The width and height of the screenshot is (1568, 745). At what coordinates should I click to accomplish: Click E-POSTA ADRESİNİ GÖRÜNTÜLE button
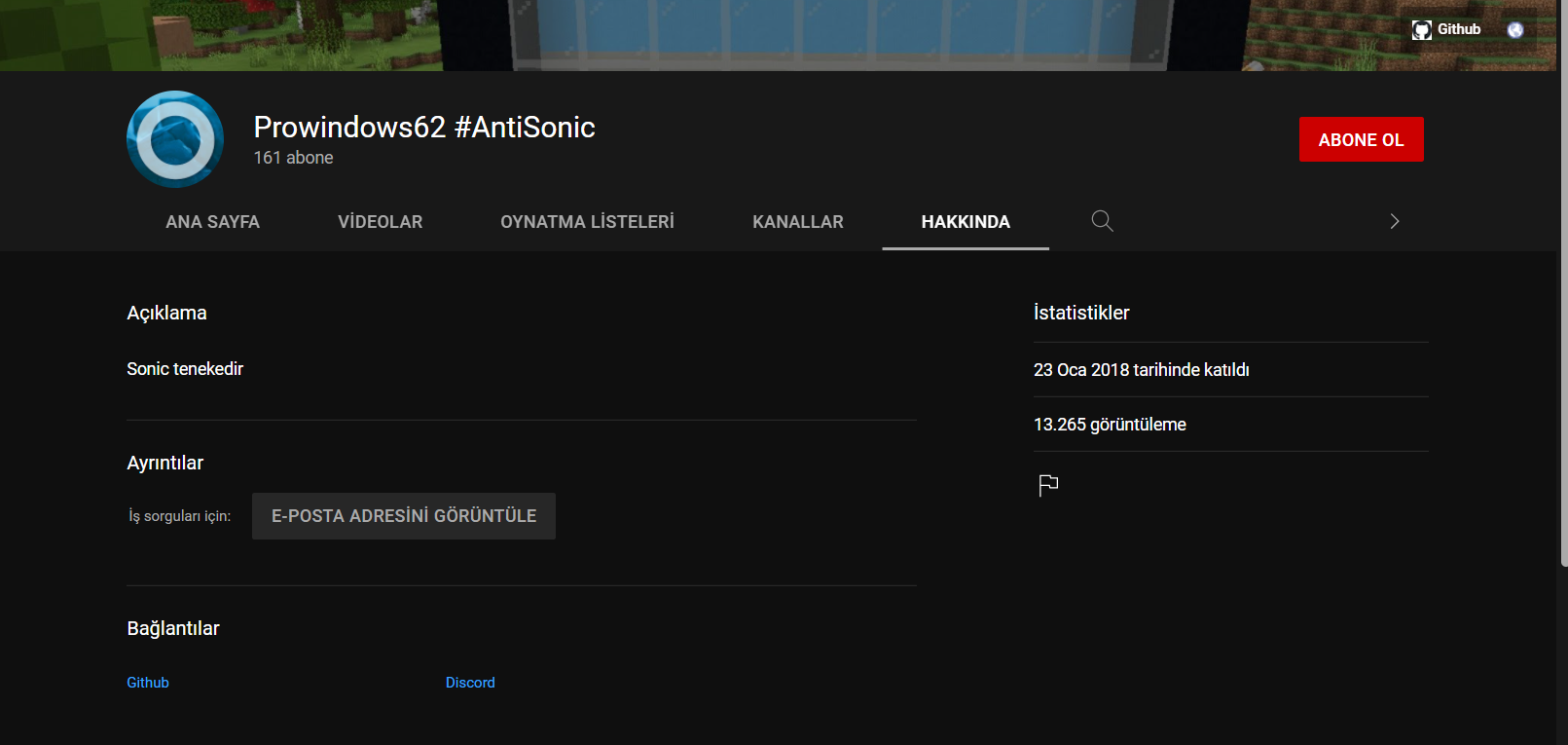click(x=404, y=516)
